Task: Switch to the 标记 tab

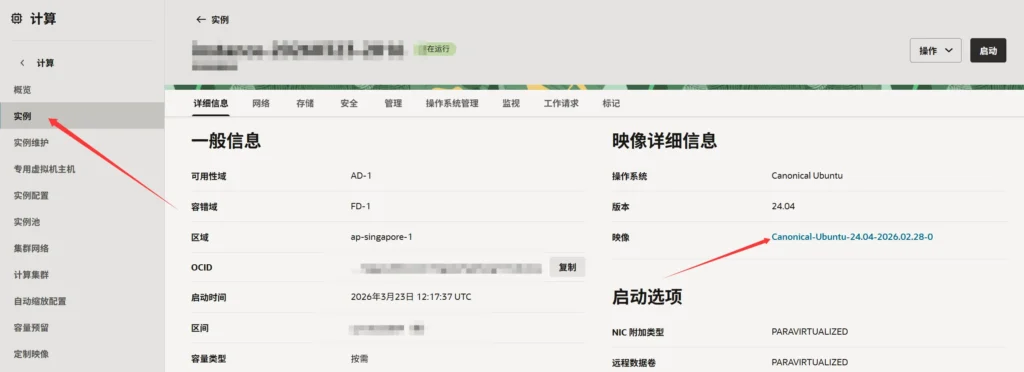Action: tap(611, 103)
